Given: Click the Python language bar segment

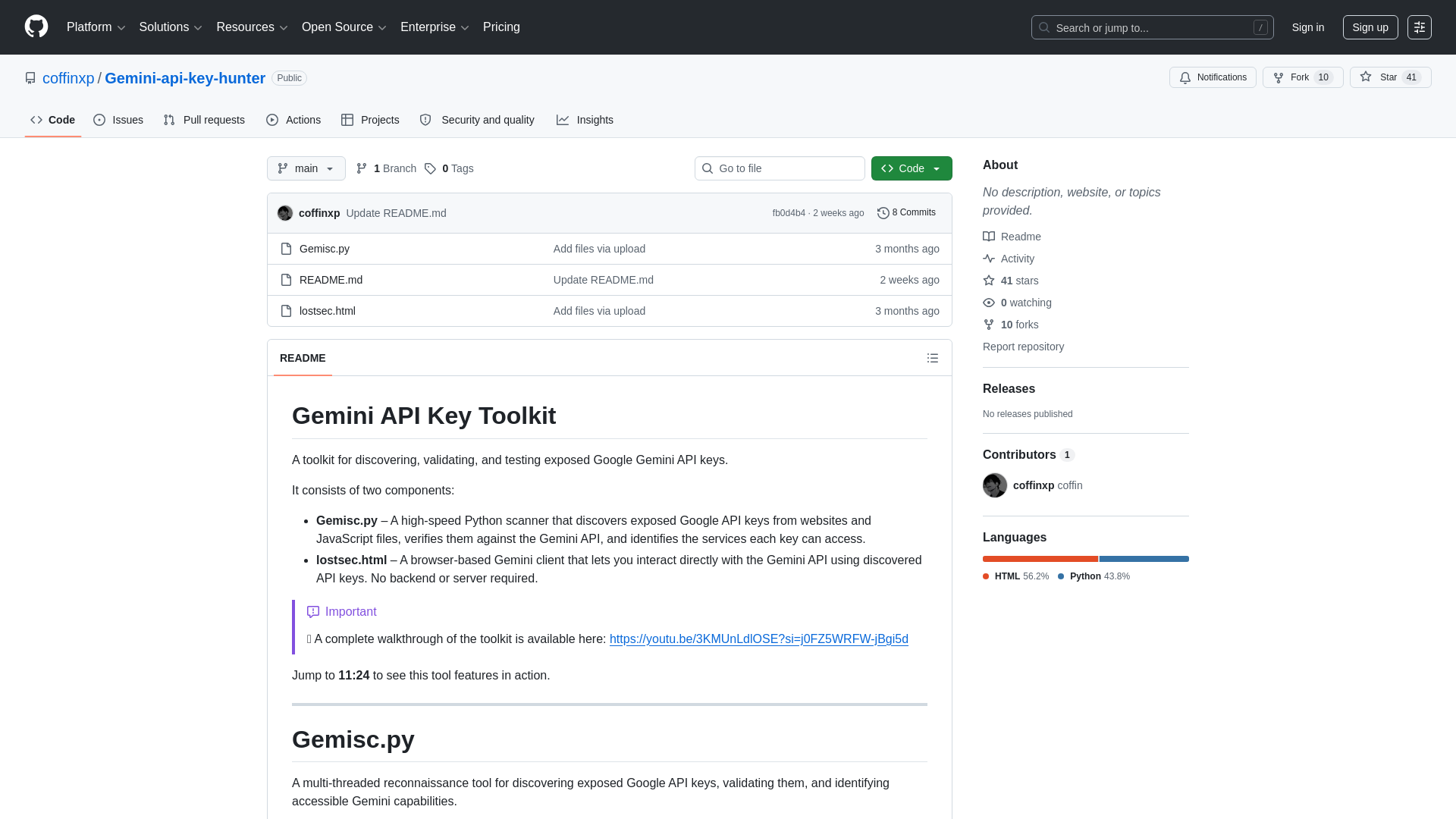Looking at the screenshot, I should tap(1144, 559).
